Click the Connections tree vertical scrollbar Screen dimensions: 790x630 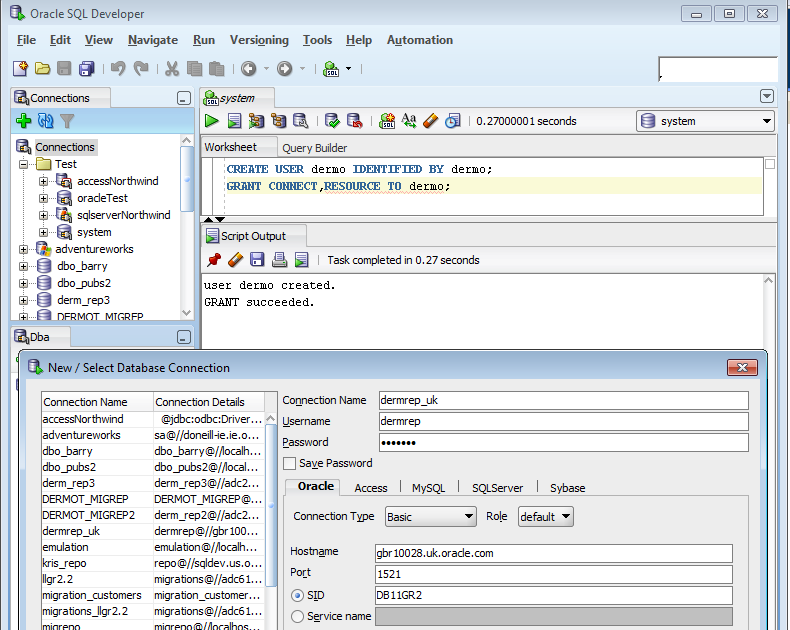pyautogui.click(x=186, y=179)
